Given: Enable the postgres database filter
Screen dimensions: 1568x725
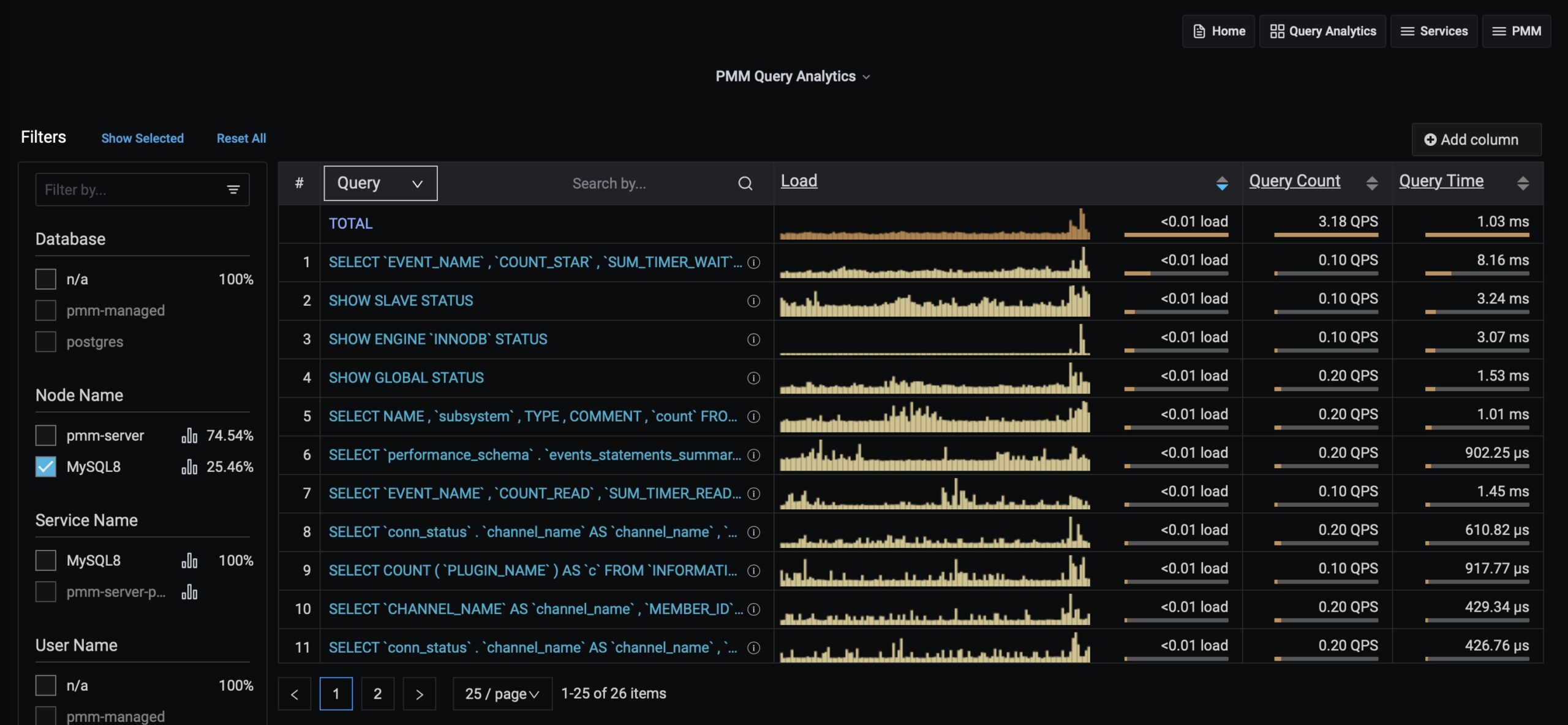Looking at the screenshot, I should tap(45, 341).
